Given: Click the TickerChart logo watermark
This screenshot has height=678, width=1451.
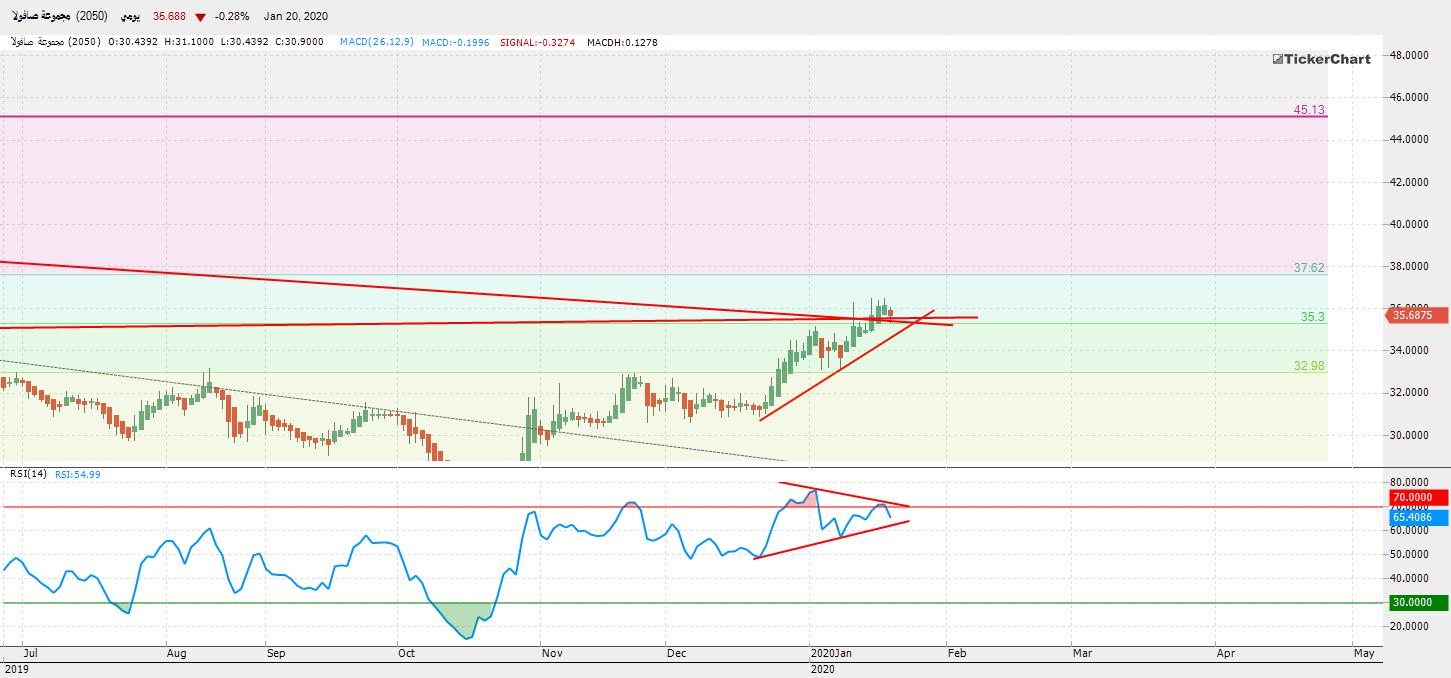Looking at the screenshot, I should click(1321, 59).
